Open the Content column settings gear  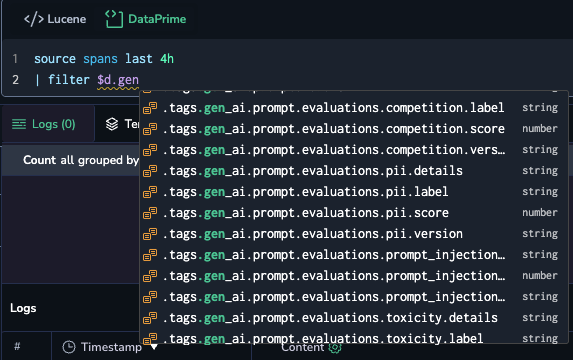(x=335, y=348)
